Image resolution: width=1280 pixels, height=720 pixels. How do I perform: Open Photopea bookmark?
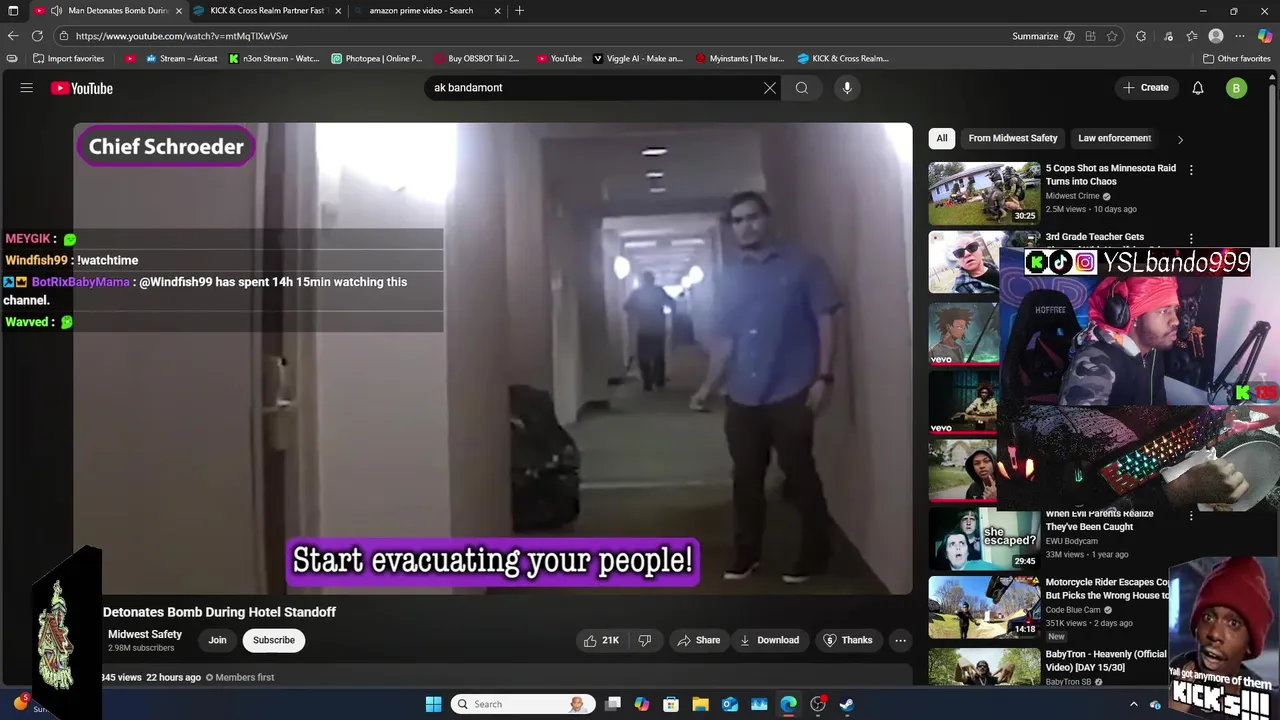pyautogui.click(x=377, y=59)
